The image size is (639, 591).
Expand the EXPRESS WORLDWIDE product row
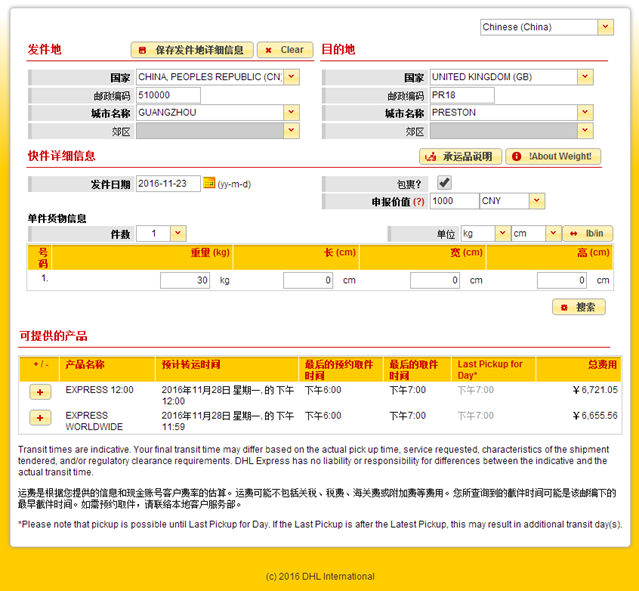click(x=40, y=418)
